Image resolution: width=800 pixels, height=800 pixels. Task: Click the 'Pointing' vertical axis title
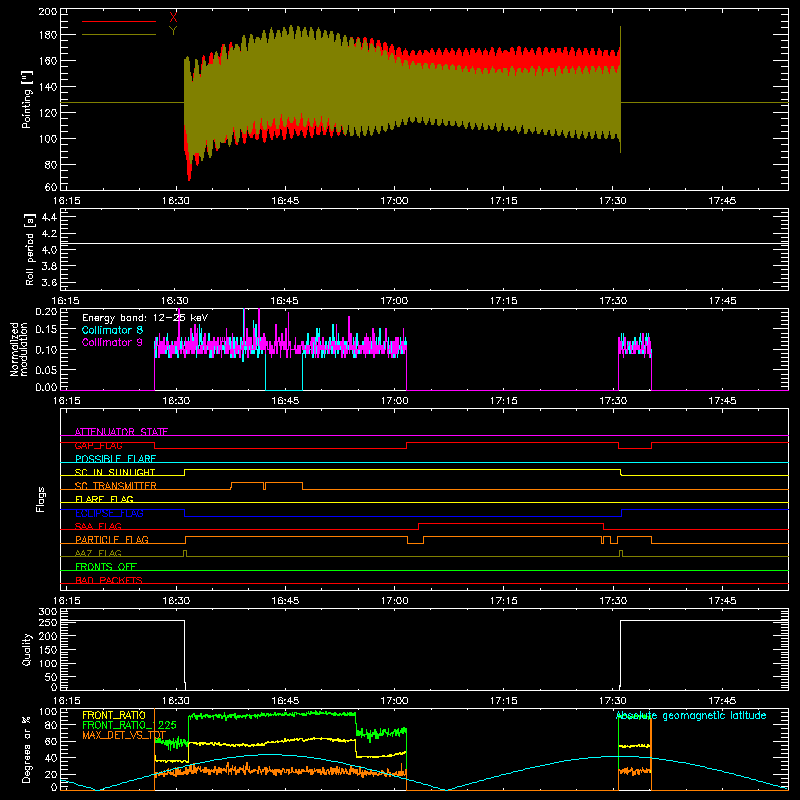pyautogui.click(x=27, y=99)
